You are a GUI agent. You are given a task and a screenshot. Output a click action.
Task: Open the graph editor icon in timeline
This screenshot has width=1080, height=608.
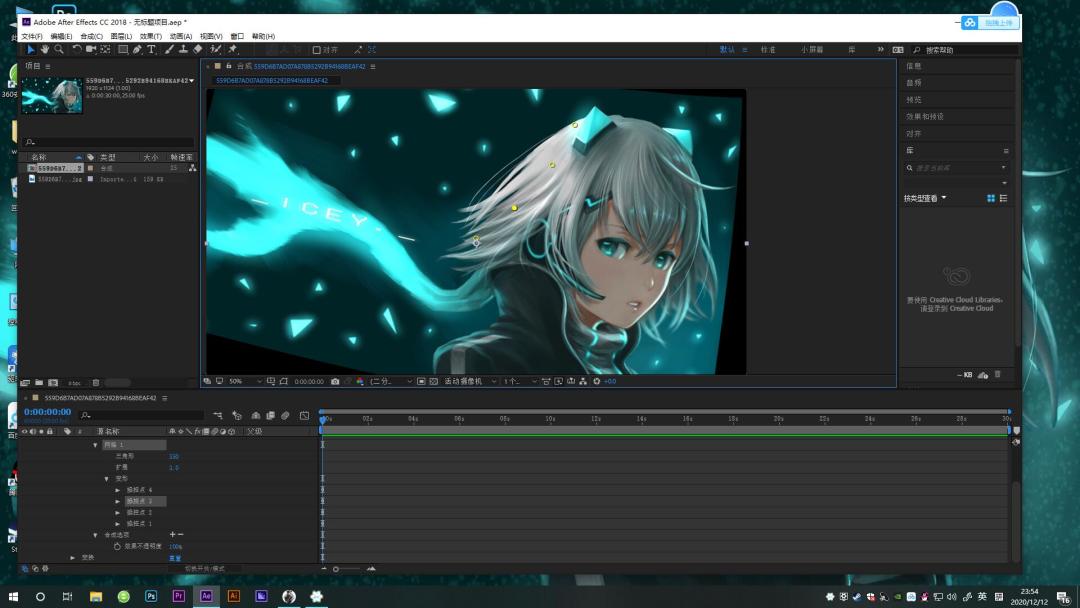pos(304,415)
